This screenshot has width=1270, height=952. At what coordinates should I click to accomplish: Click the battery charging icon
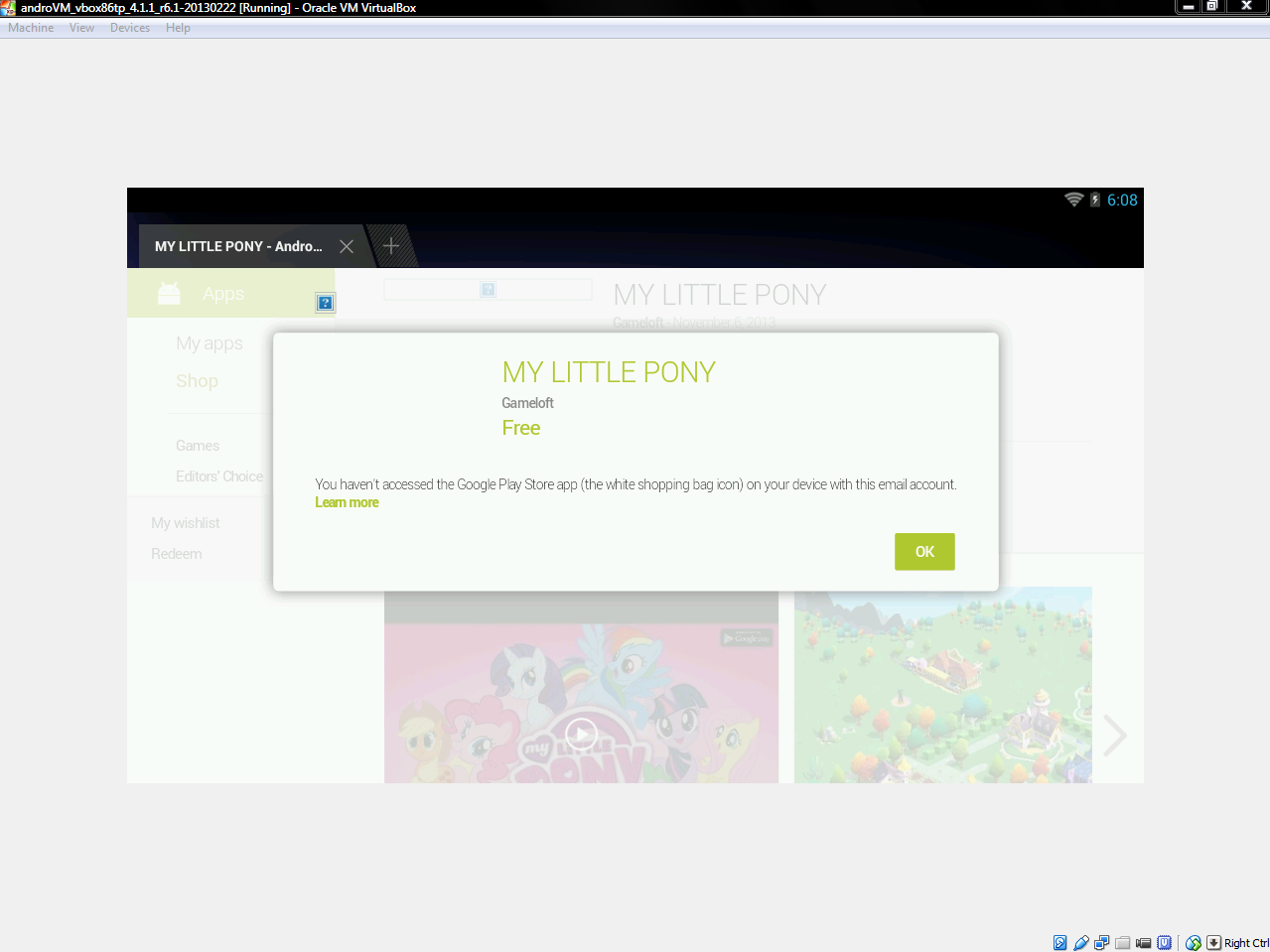pyautogui.click(x=1095, y=200)
